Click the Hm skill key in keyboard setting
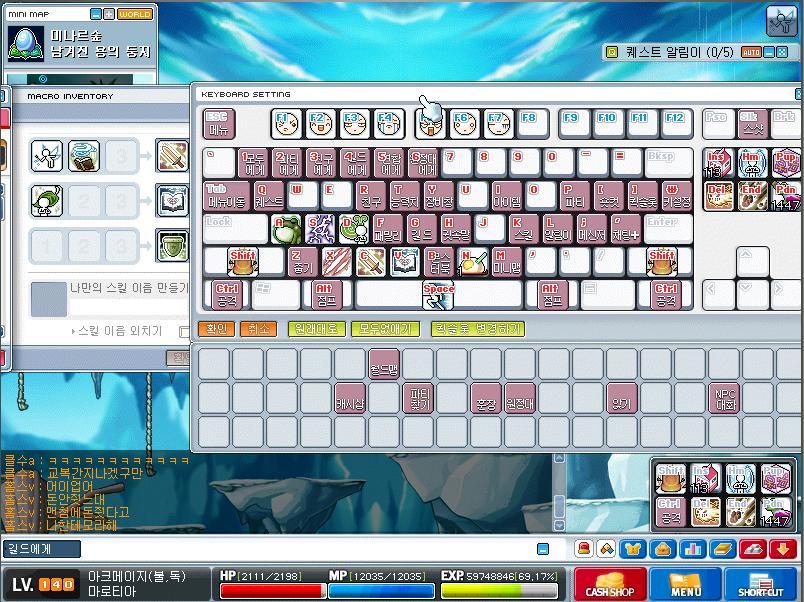 click(x=752, y=163)
